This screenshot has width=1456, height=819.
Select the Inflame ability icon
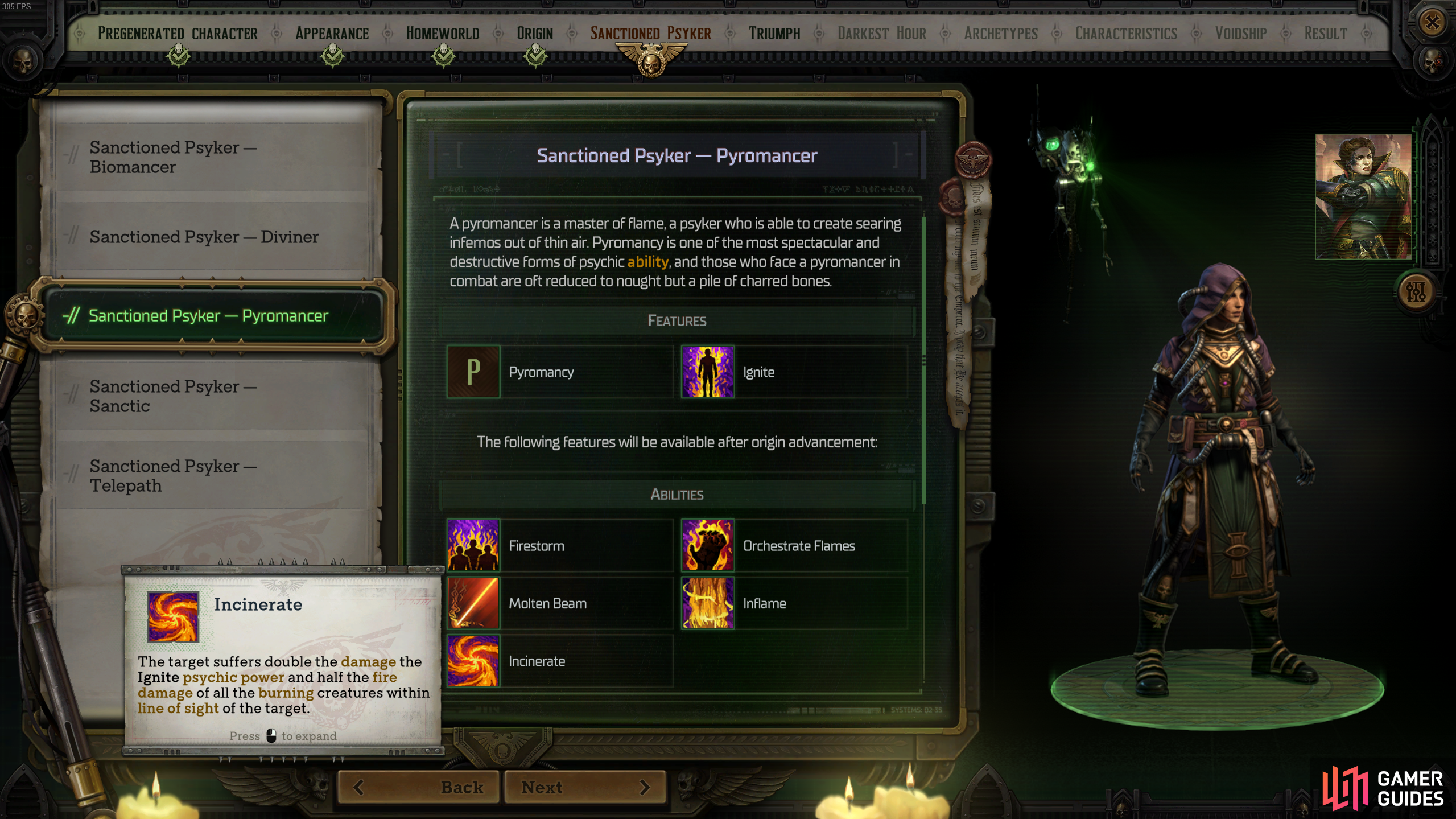[707, 603]
